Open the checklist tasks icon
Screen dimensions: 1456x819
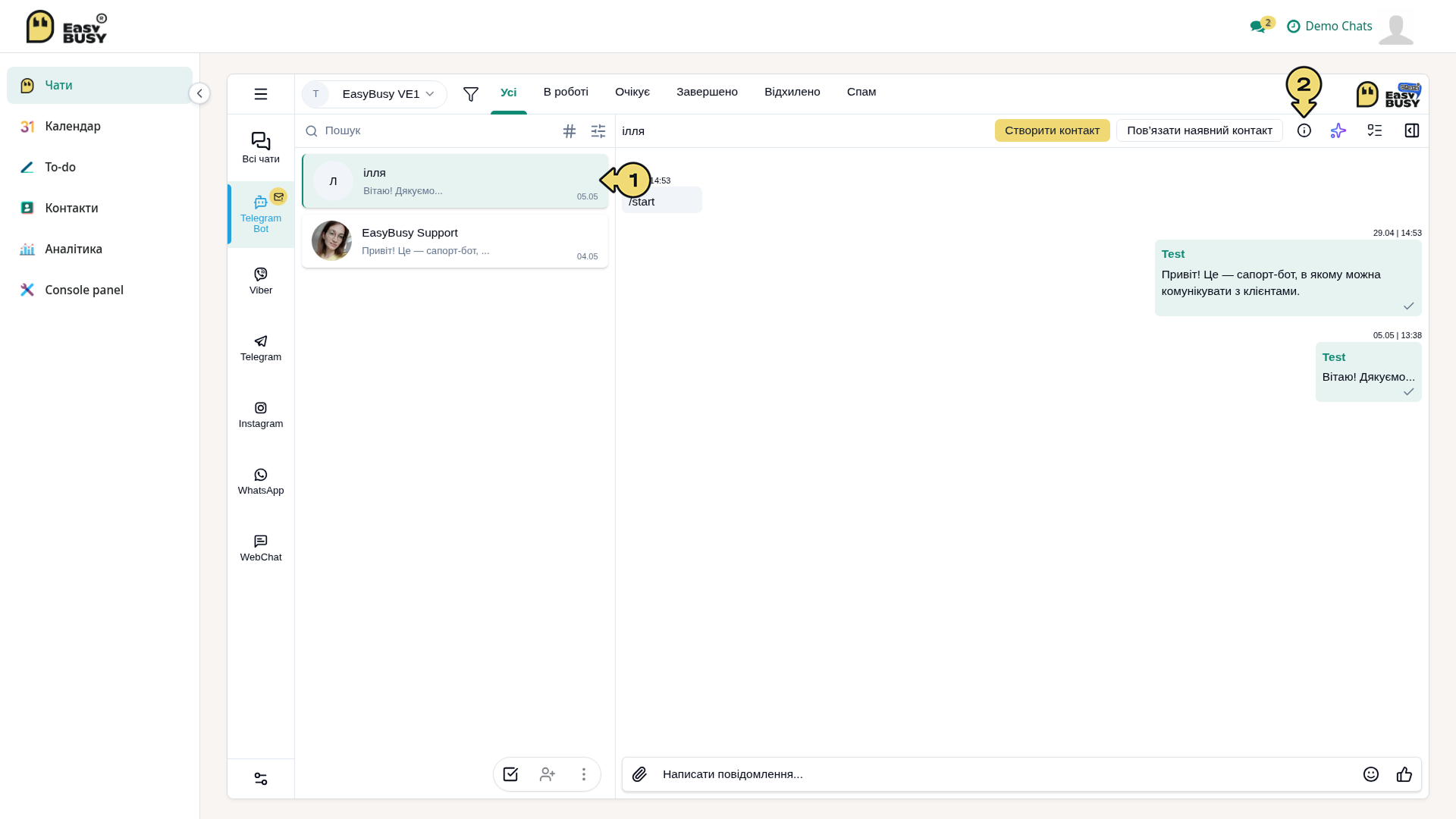pyautogui.click(x=1374, y=130)
